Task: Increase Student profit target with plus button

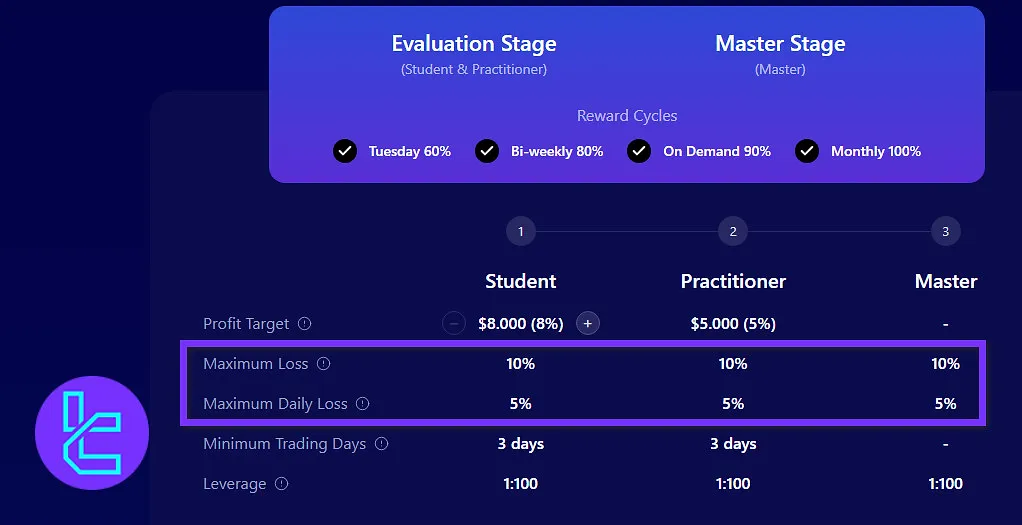Action: point(588,323)
